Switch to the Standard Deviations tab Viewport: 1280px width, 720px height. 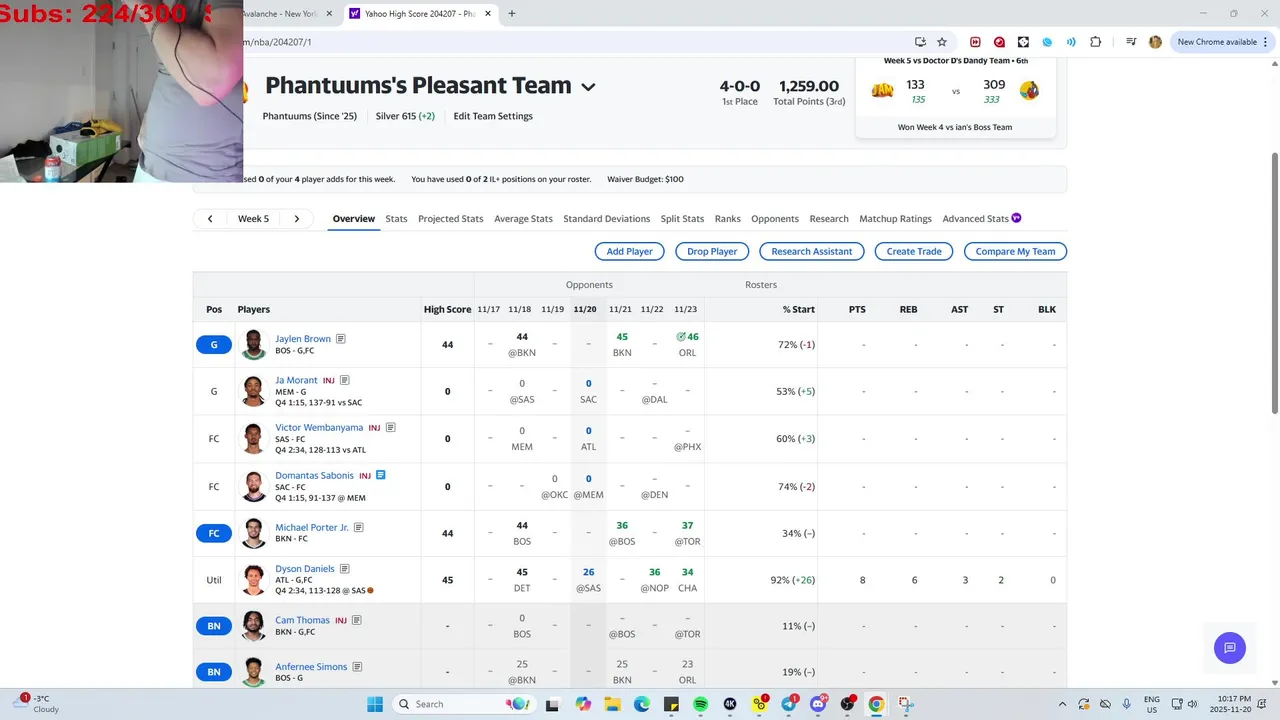coord(606,219)
